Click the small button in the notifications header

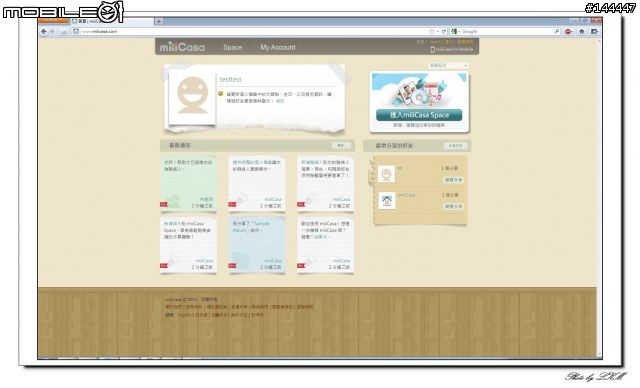(341, 146)
